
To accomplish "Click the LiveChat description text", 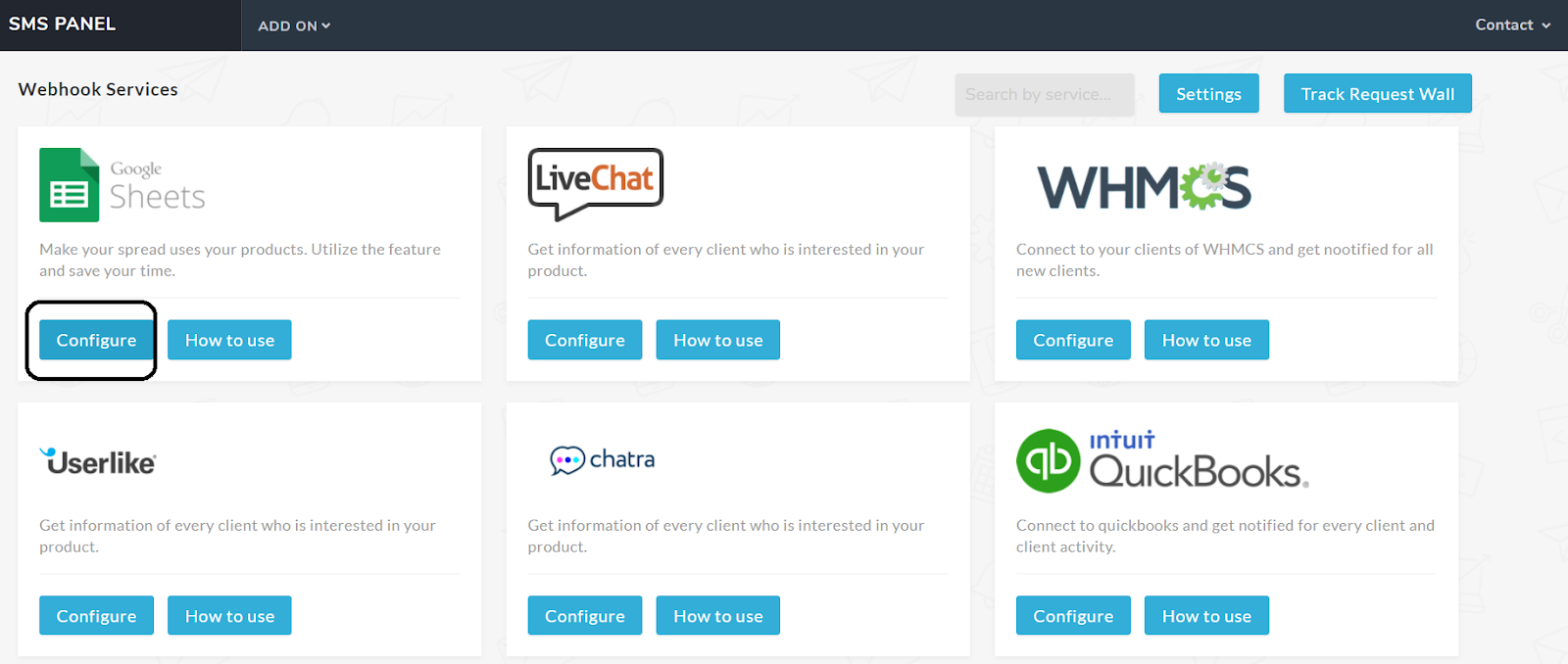I will [725, 261].
